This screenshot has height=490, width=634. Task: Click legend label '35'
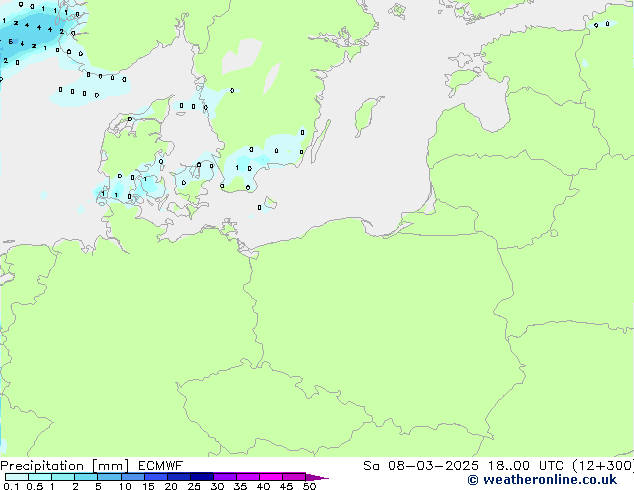[x=240, y=486]
